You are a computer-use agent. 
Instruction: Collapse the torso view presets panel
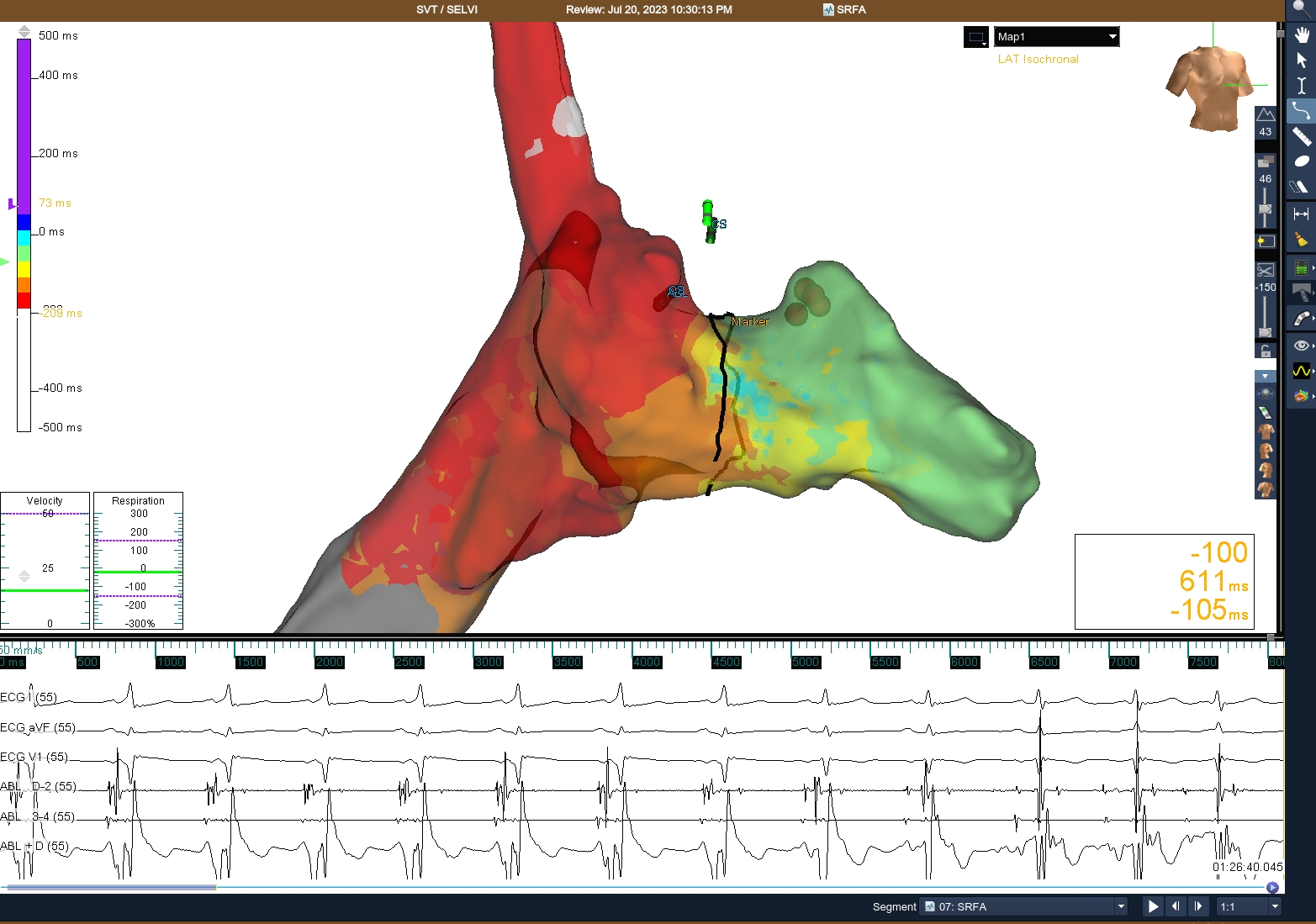(1266, 376)
